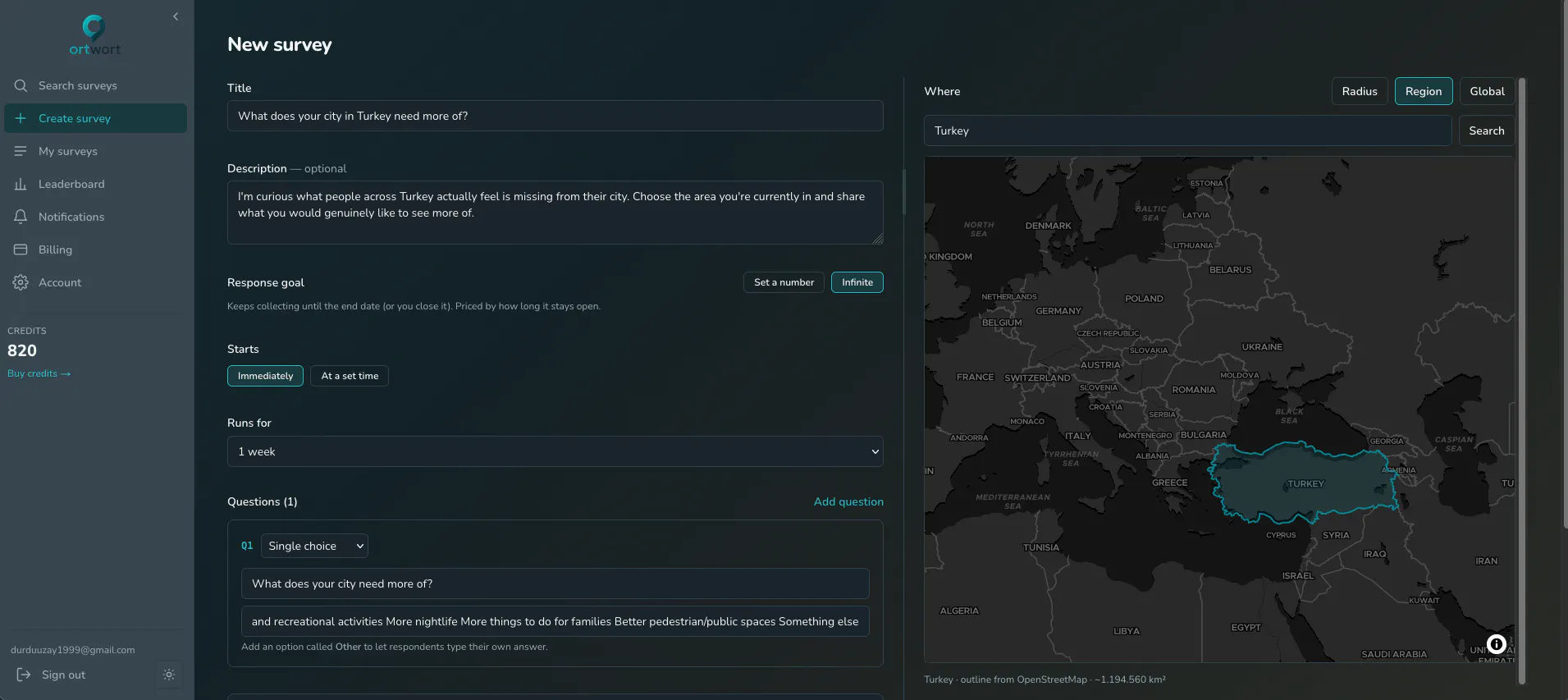
Task: Click the UKRAINE label on map
Action: click(1262, 347)
